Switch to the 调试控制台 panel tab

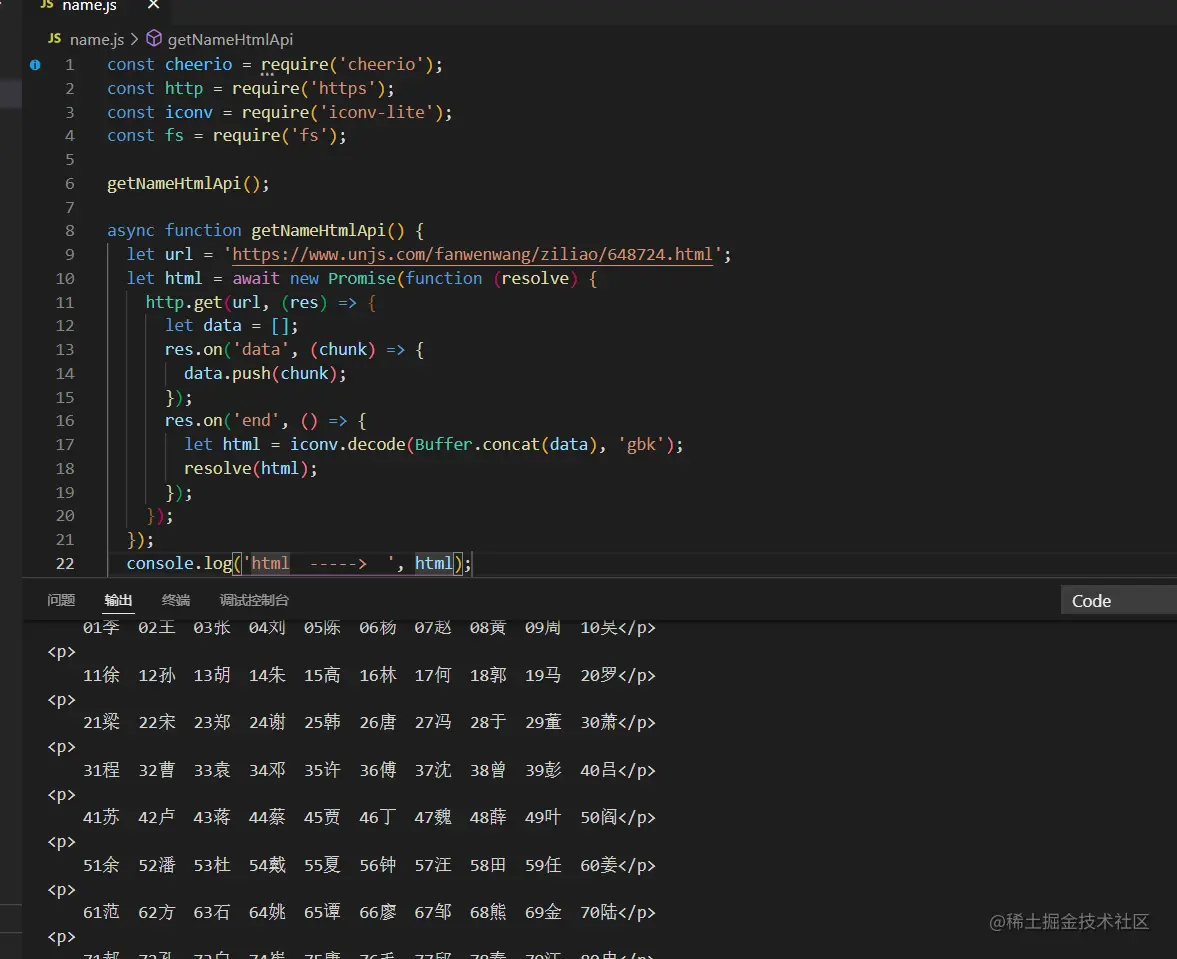(254, 600)
